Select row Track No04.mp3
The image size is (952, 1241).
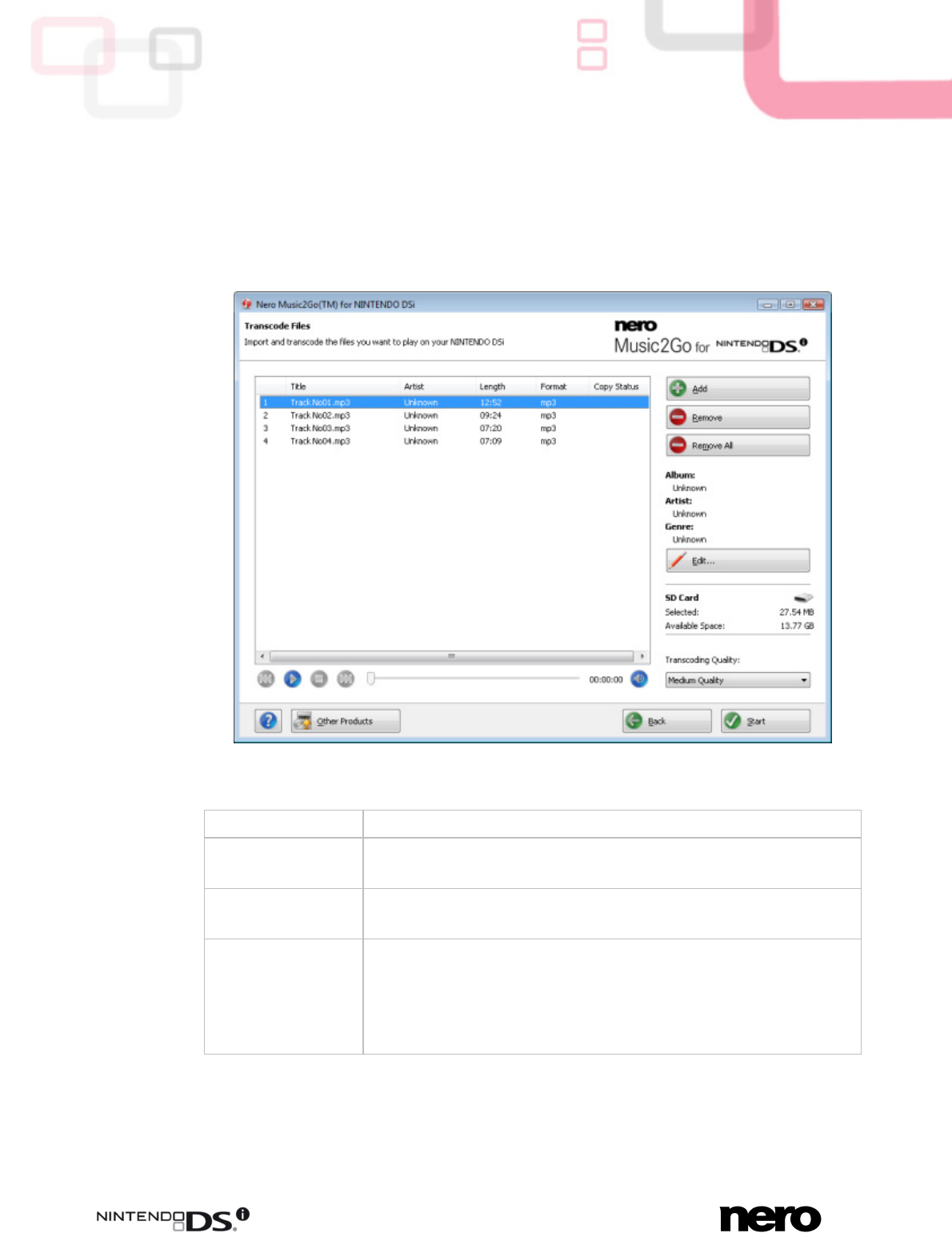tap(454, 441)
